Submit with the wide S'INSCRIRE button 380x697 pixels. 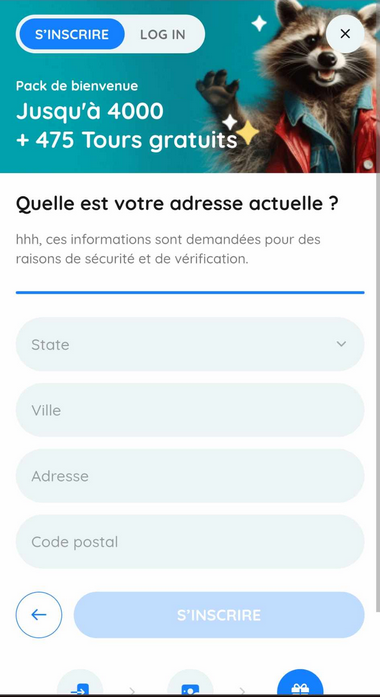pos(219,615)
